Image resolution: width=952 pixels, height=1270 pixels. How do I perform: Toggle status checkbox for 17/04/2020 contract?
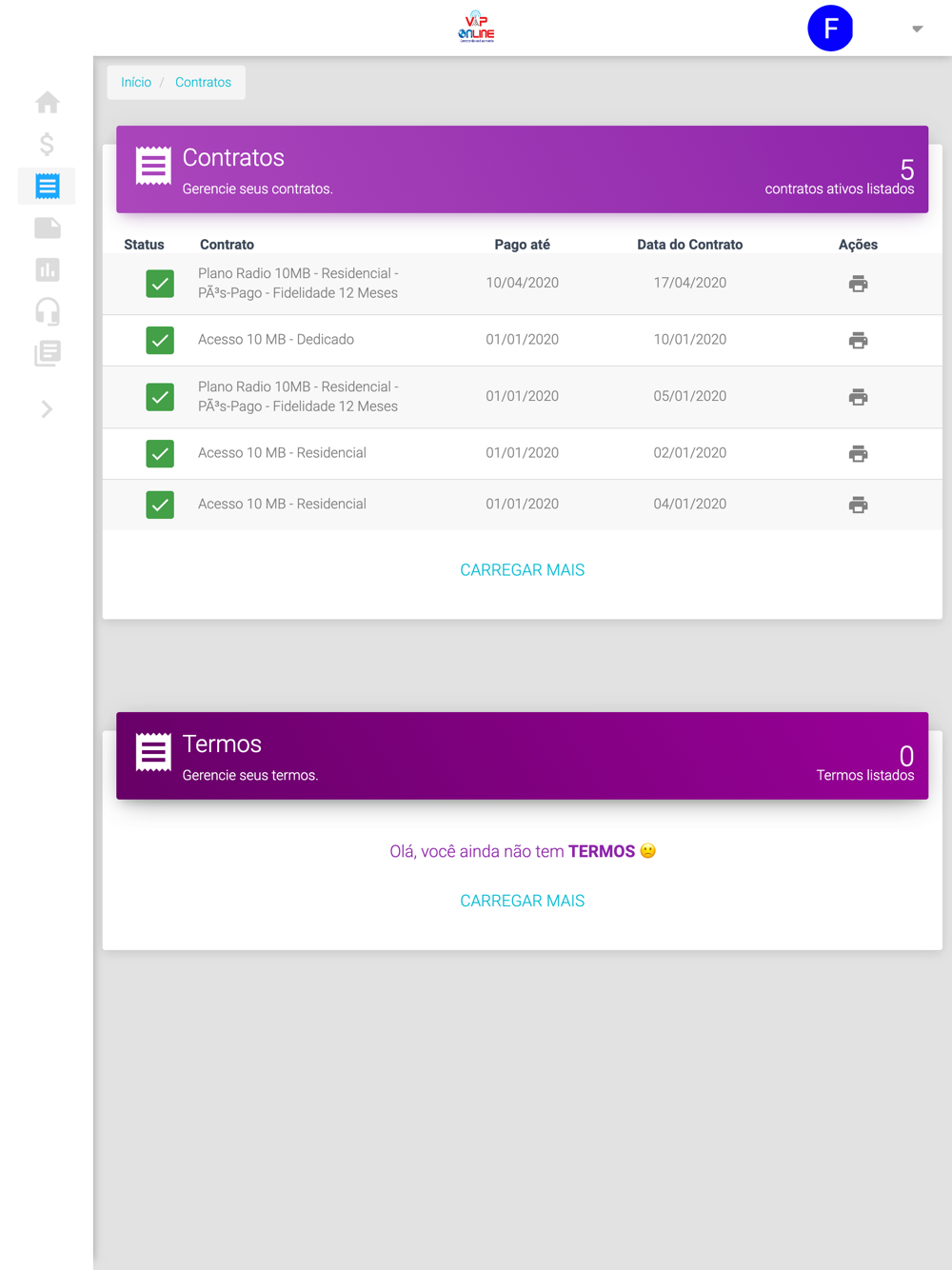pos(160,284)
